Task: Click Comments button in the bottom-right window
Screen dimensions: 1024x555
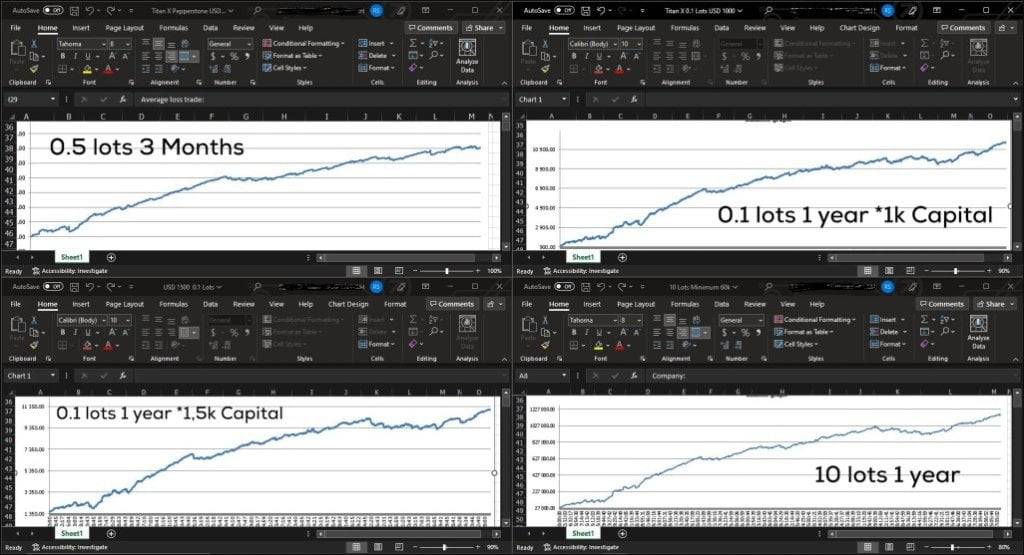Action: point(941,304)
